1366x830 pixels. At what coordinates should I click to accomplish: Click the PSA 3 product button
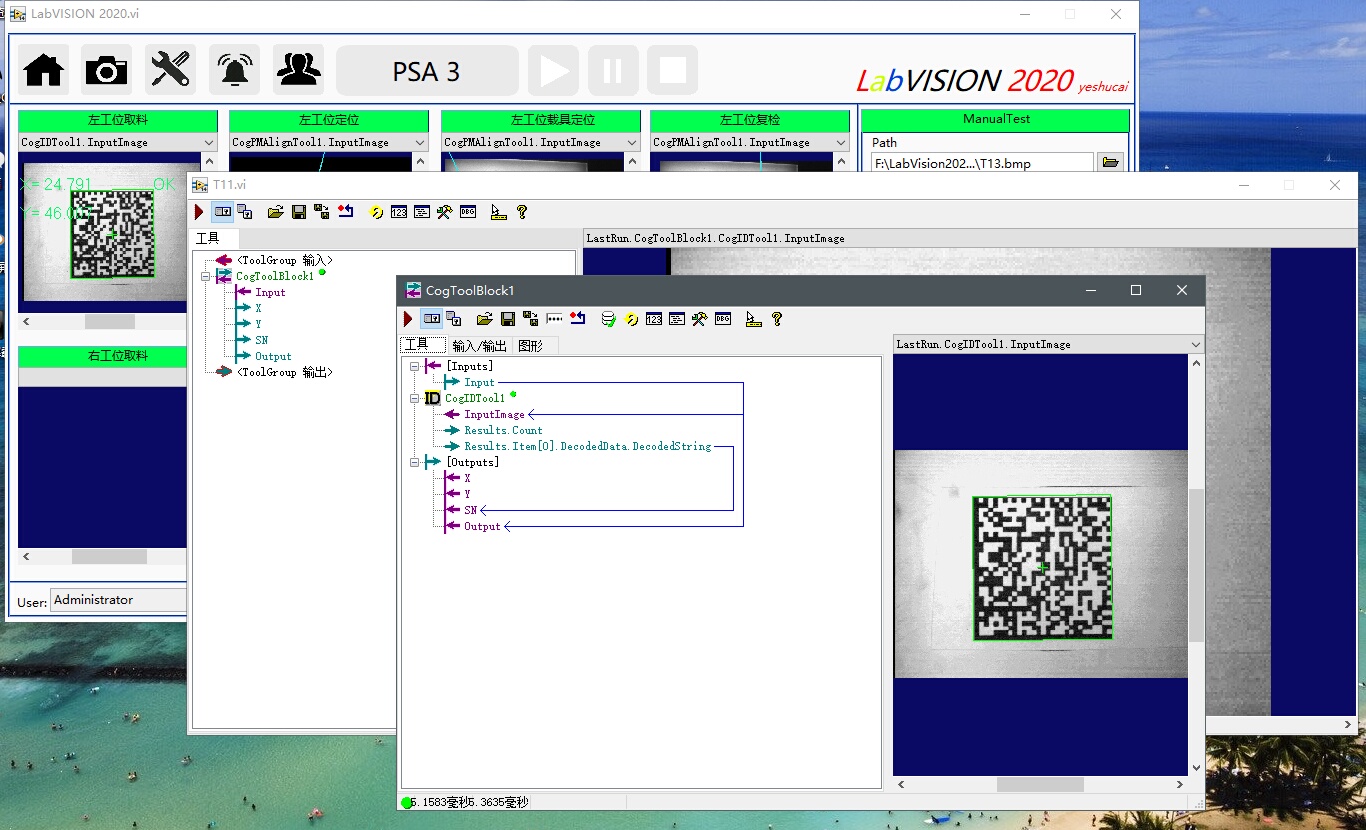click(427, 70)
